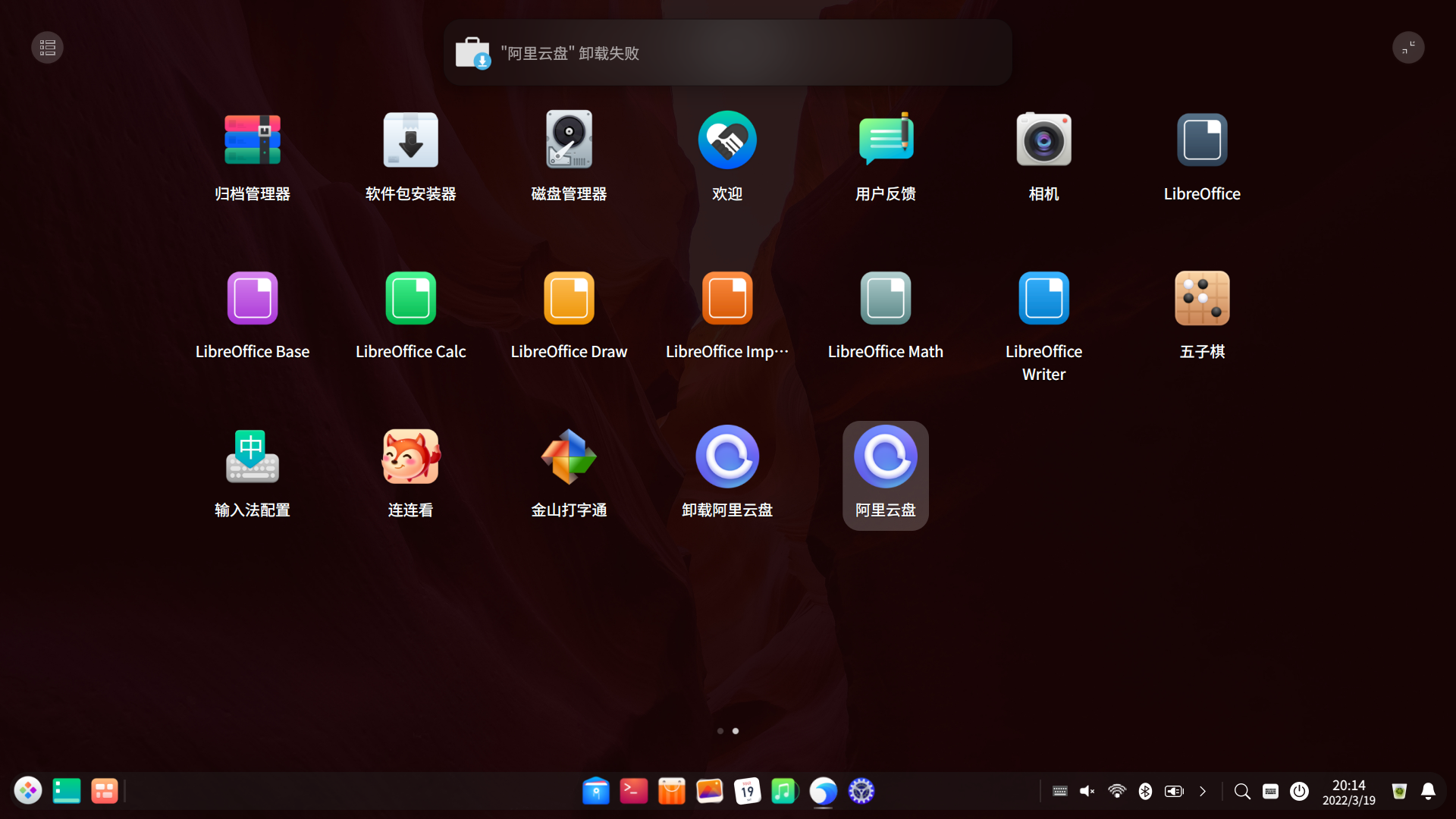This screenshot has height=819, width=1456.
Task: Toggle Bluetooth in the system tray
Action: click(1145, 791)
